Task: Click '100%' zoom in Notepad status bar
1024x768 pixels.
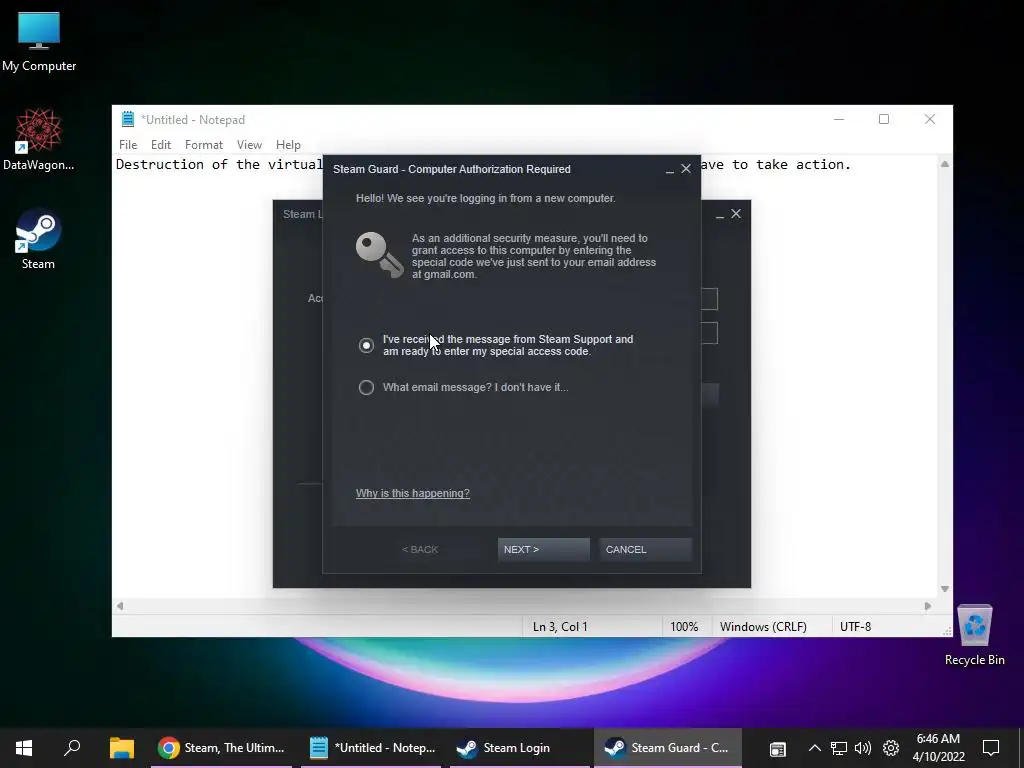Action: (x=684, y=627)
